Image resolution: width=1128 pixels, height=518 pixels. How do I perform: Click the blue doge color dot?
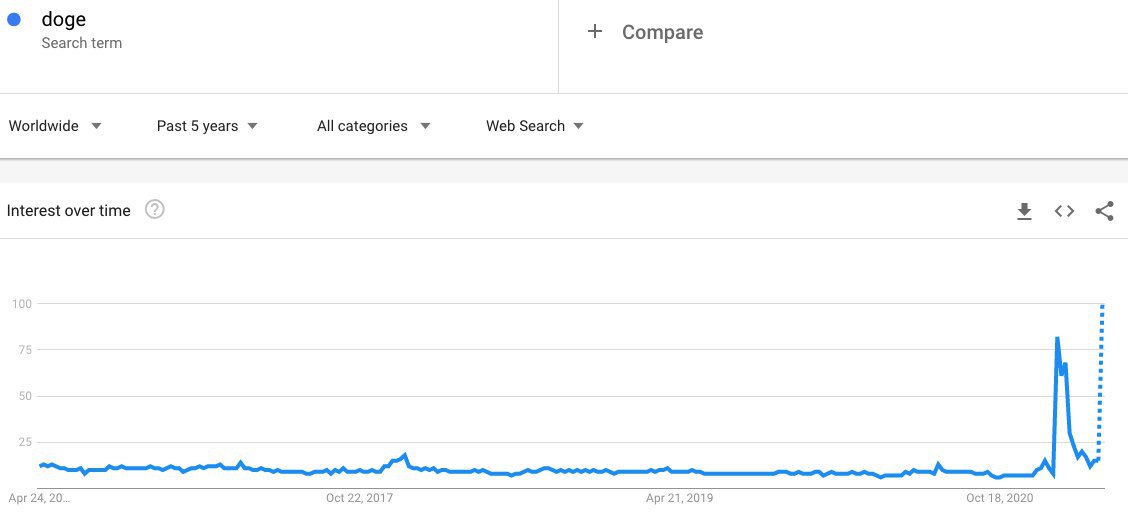click(x=14, y=19)
